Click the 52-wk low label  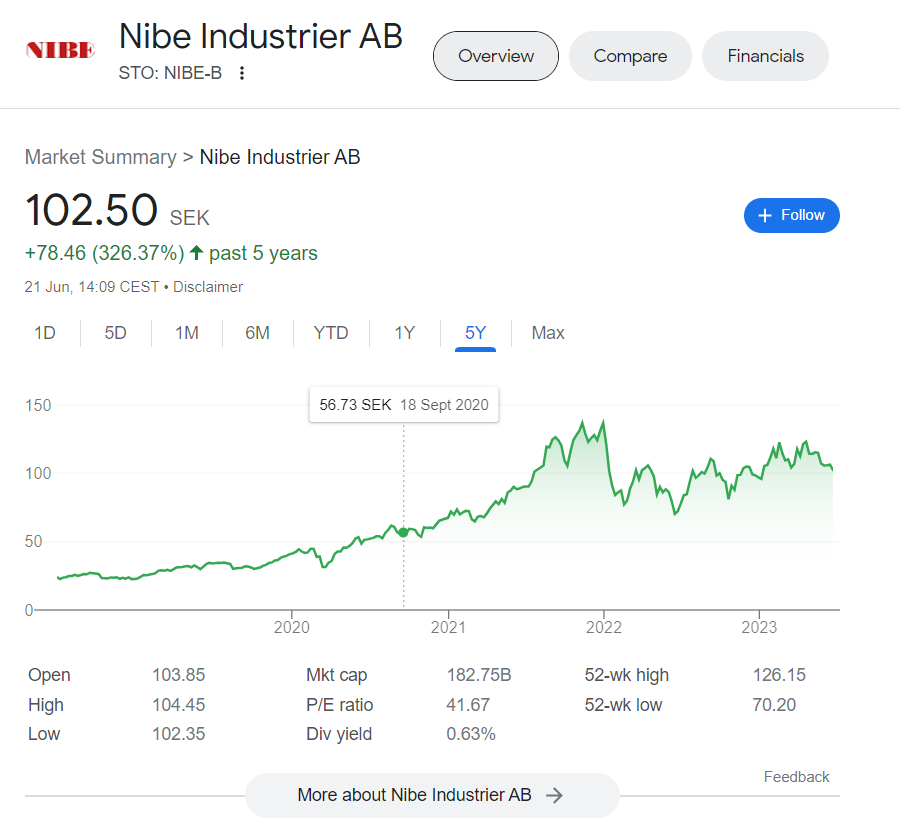[623, 704]
